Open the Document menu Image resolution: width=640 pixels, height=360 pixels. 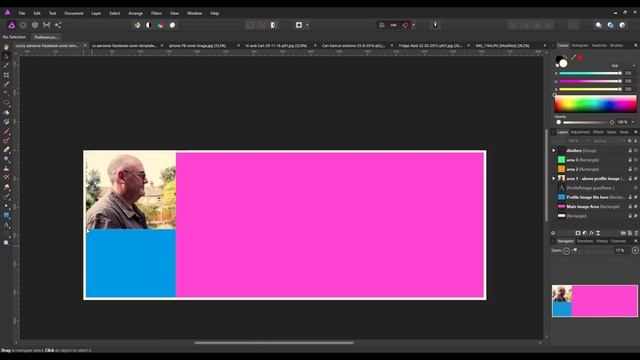(73, 13)
